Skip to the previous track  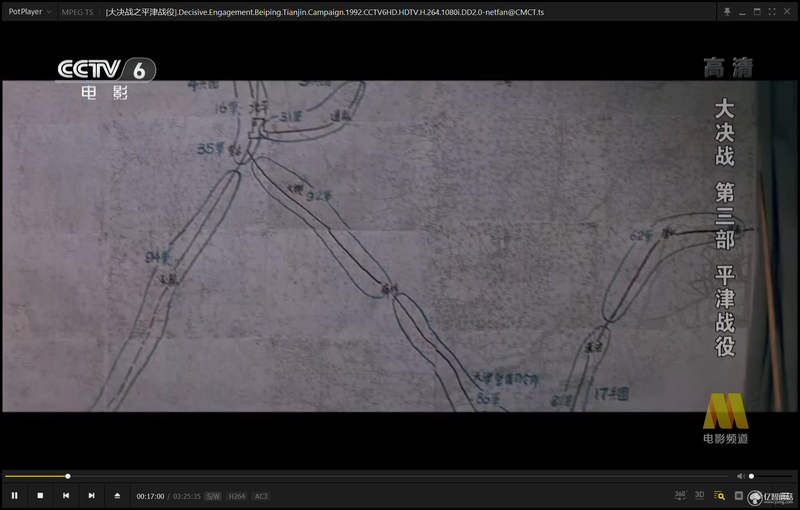coord(66,495)
